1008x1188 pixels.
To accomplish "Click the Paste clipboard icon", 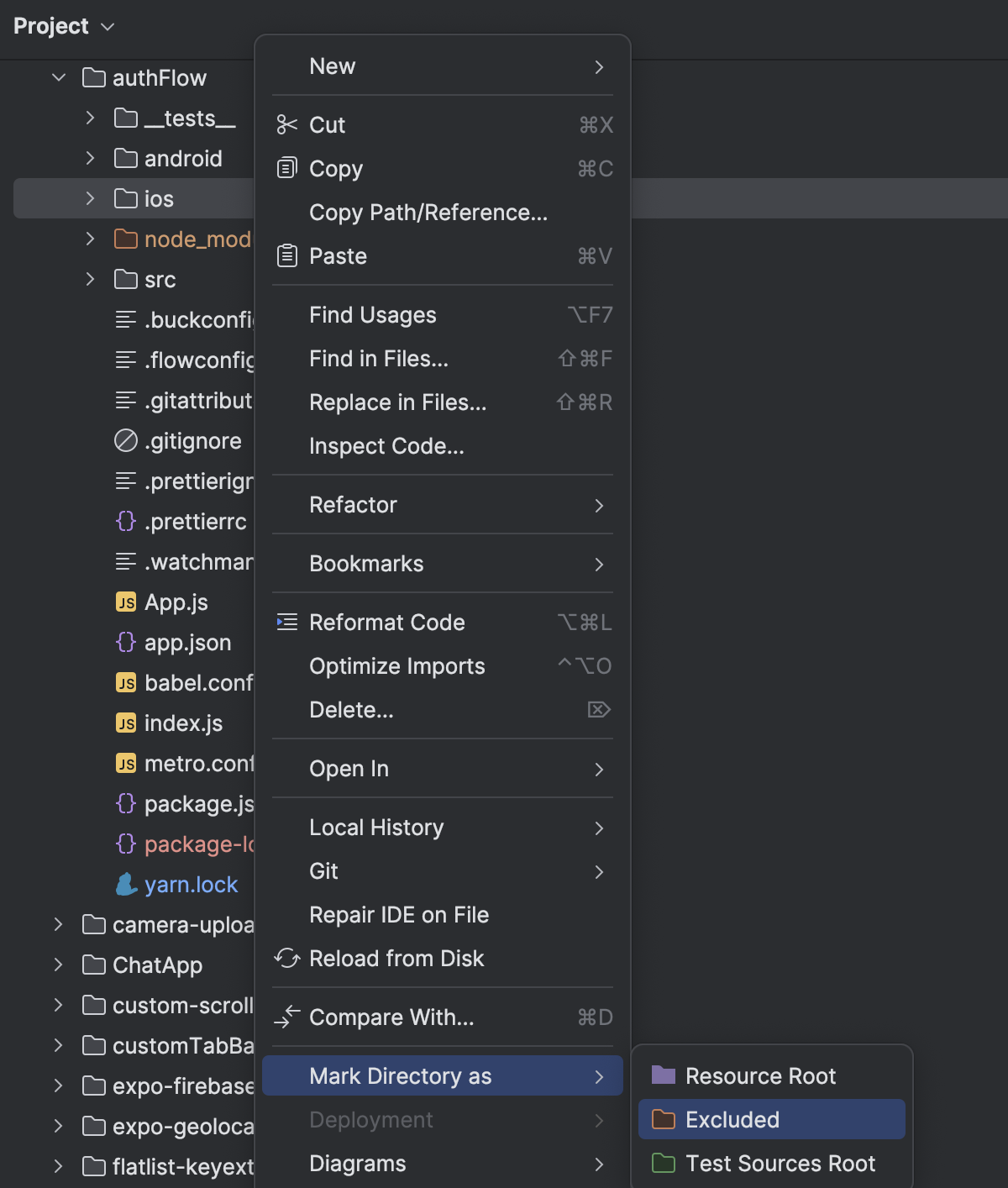I will [x=286, y=255].
